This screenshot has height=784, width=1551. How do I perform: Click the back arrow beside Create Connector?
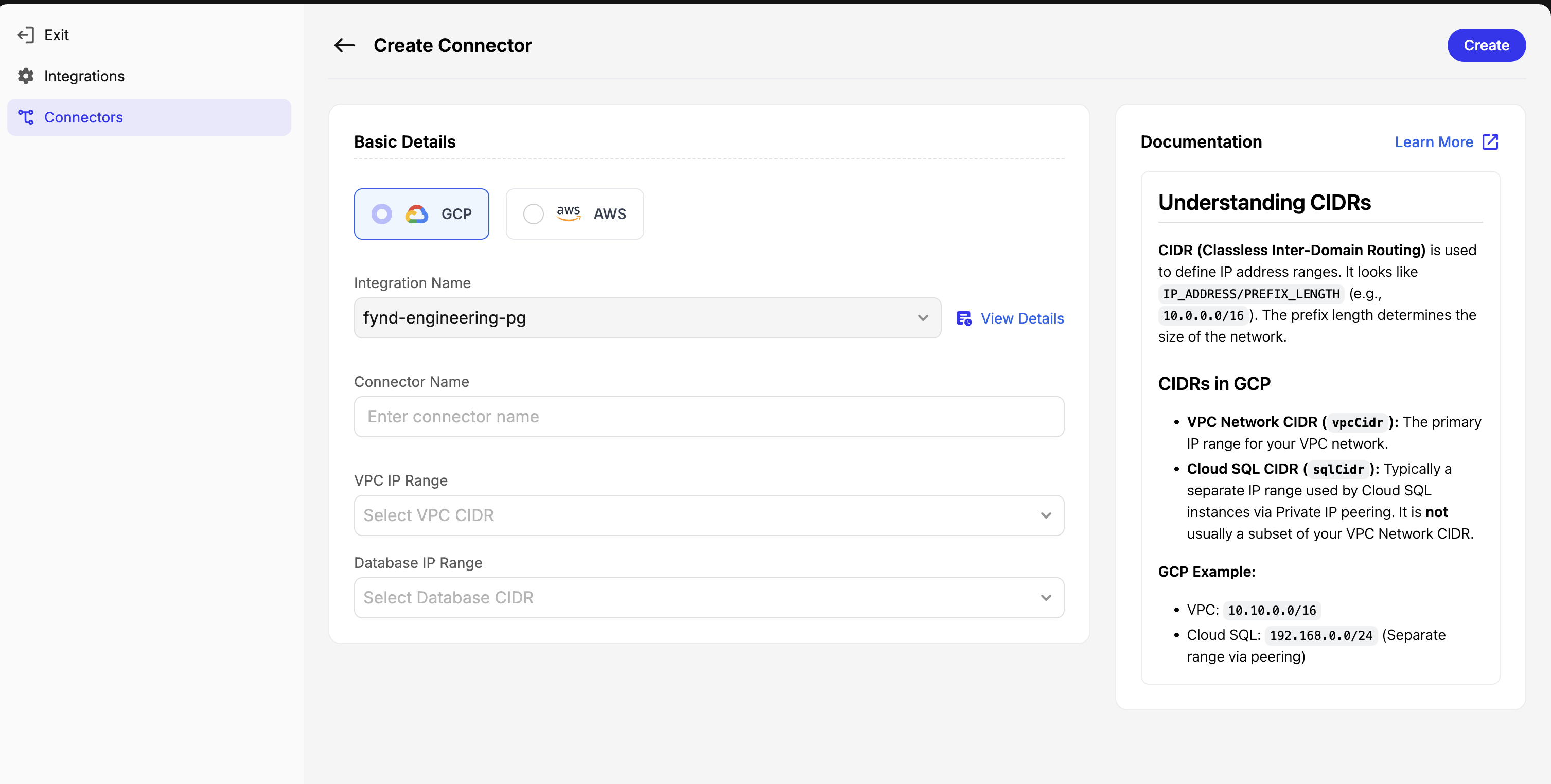[344, 45]
